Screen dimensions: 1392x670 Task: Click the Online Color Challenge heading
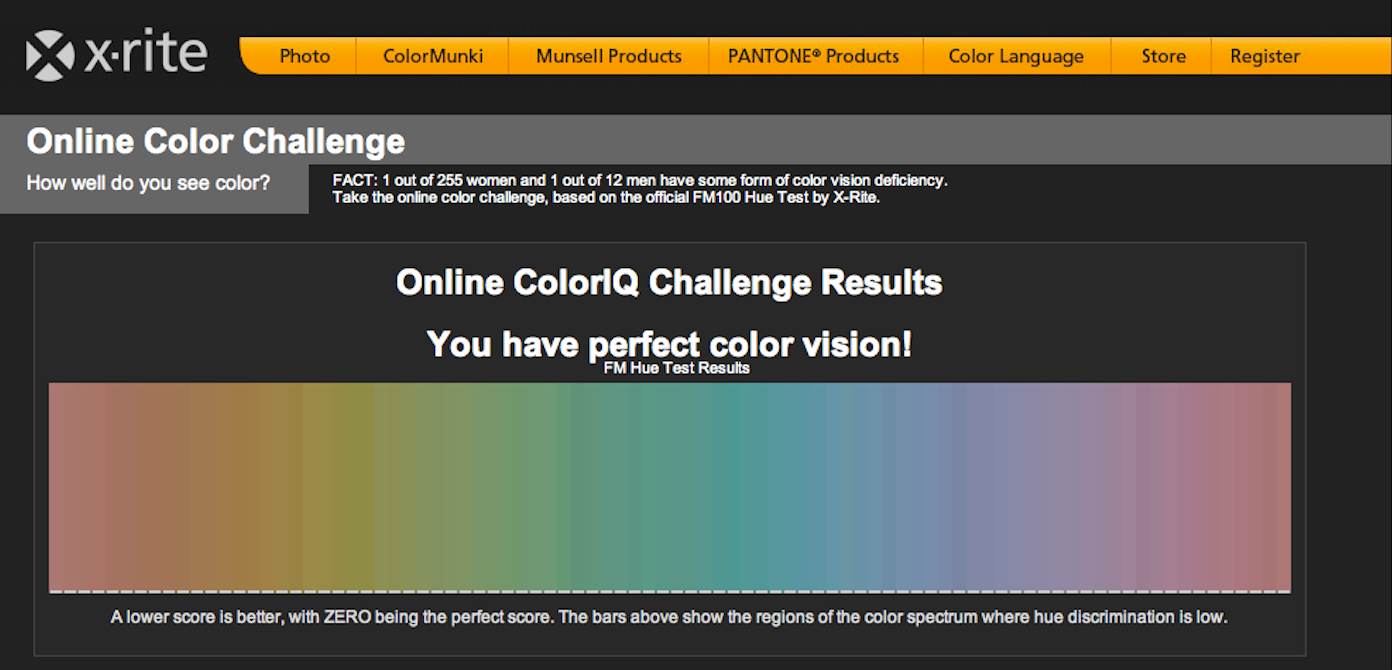coord(216,141)
